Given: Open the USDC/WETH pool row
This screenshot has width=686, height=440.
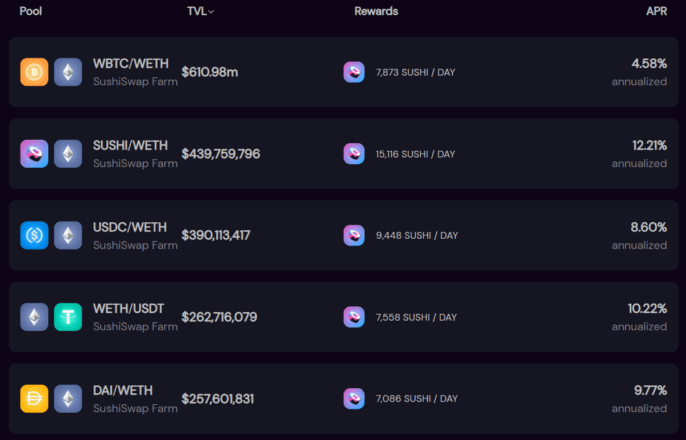Looking at the screenshot, I should click(343, 235).
